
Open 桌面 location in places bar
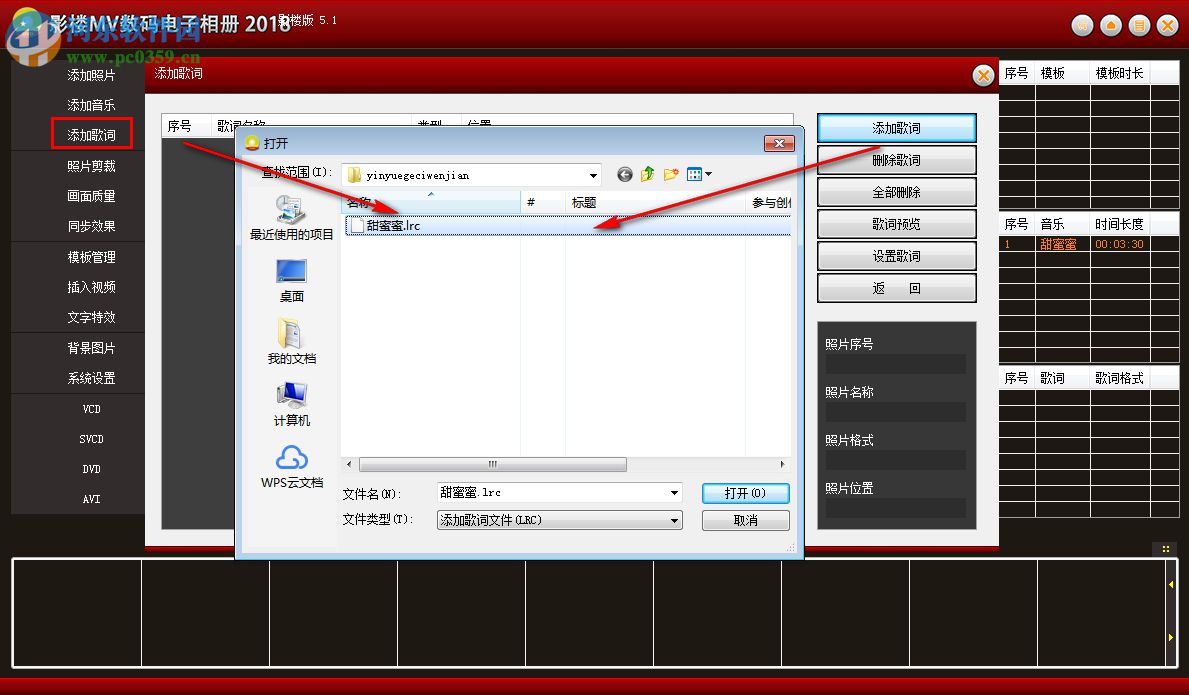click(x=291, y=280)
